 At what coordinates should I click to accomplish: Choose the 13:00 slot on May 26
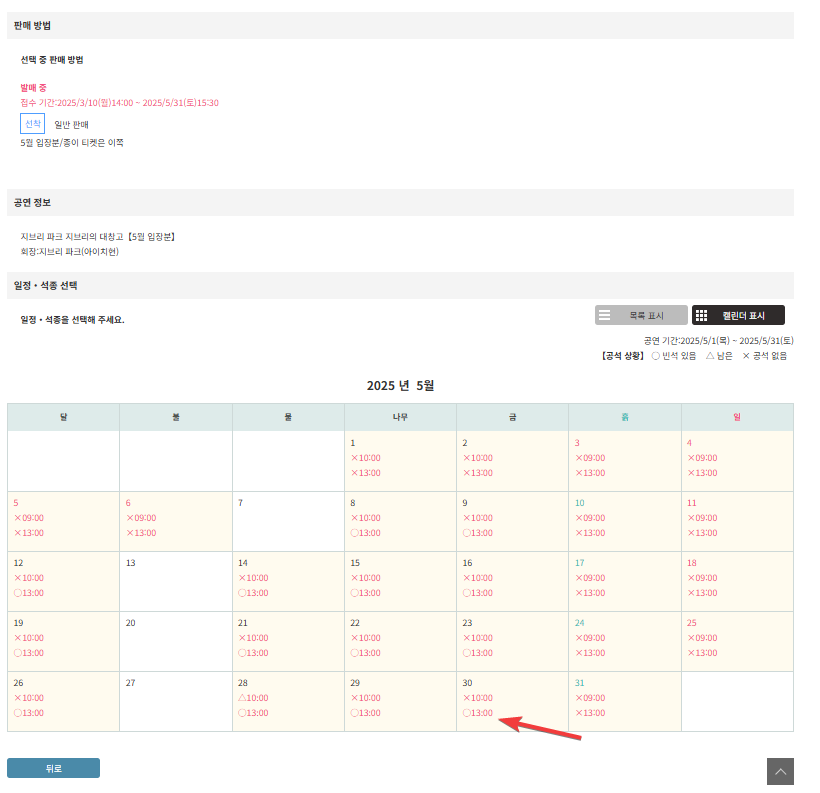pyautogui.click(x=29, y=712)
